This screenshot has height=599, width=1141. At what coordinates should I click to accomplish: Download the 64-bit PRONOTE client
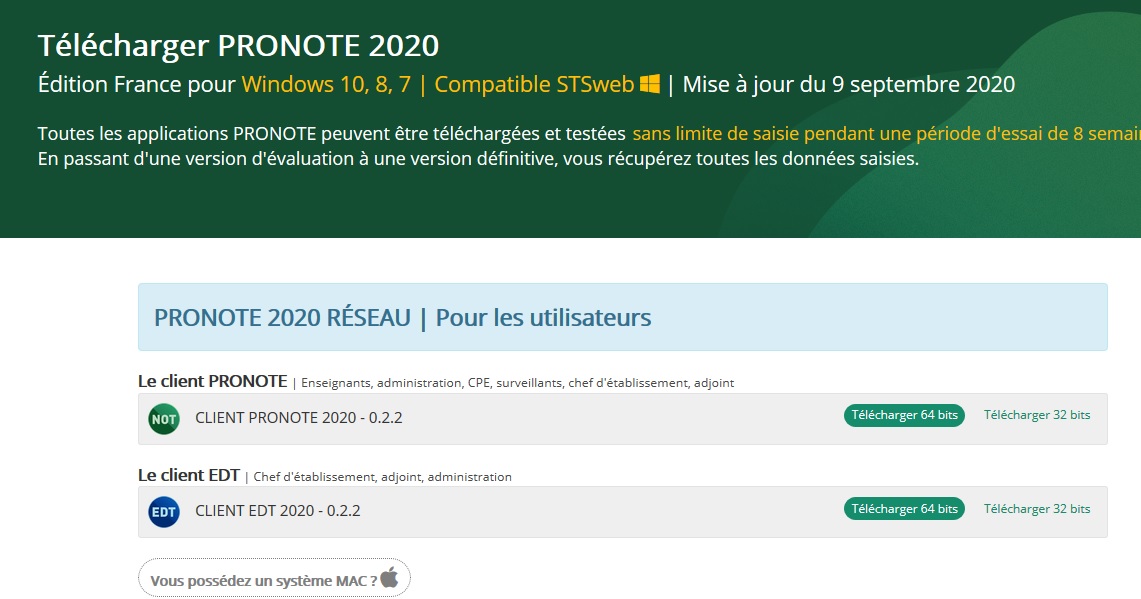click(x=904, y=415)
